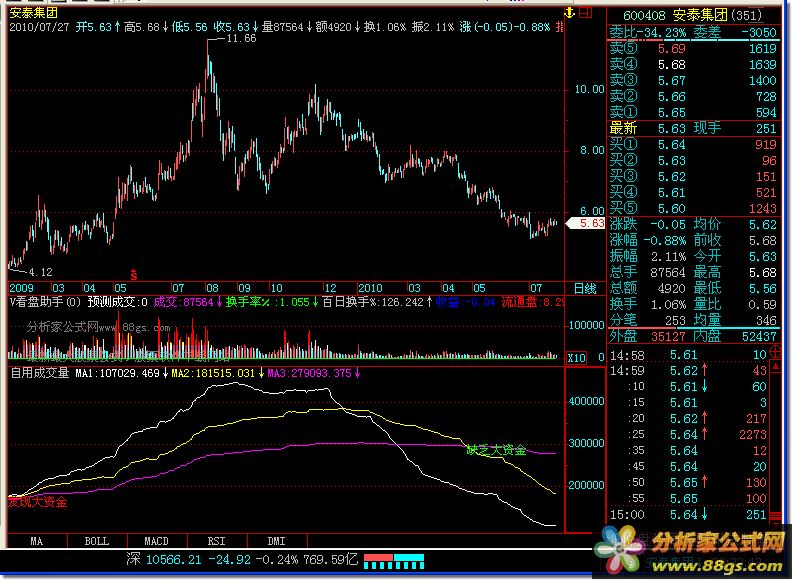794x581 pixels.
Task: Switch to the BOLL indicator tab
Action: tap(96, 540)
